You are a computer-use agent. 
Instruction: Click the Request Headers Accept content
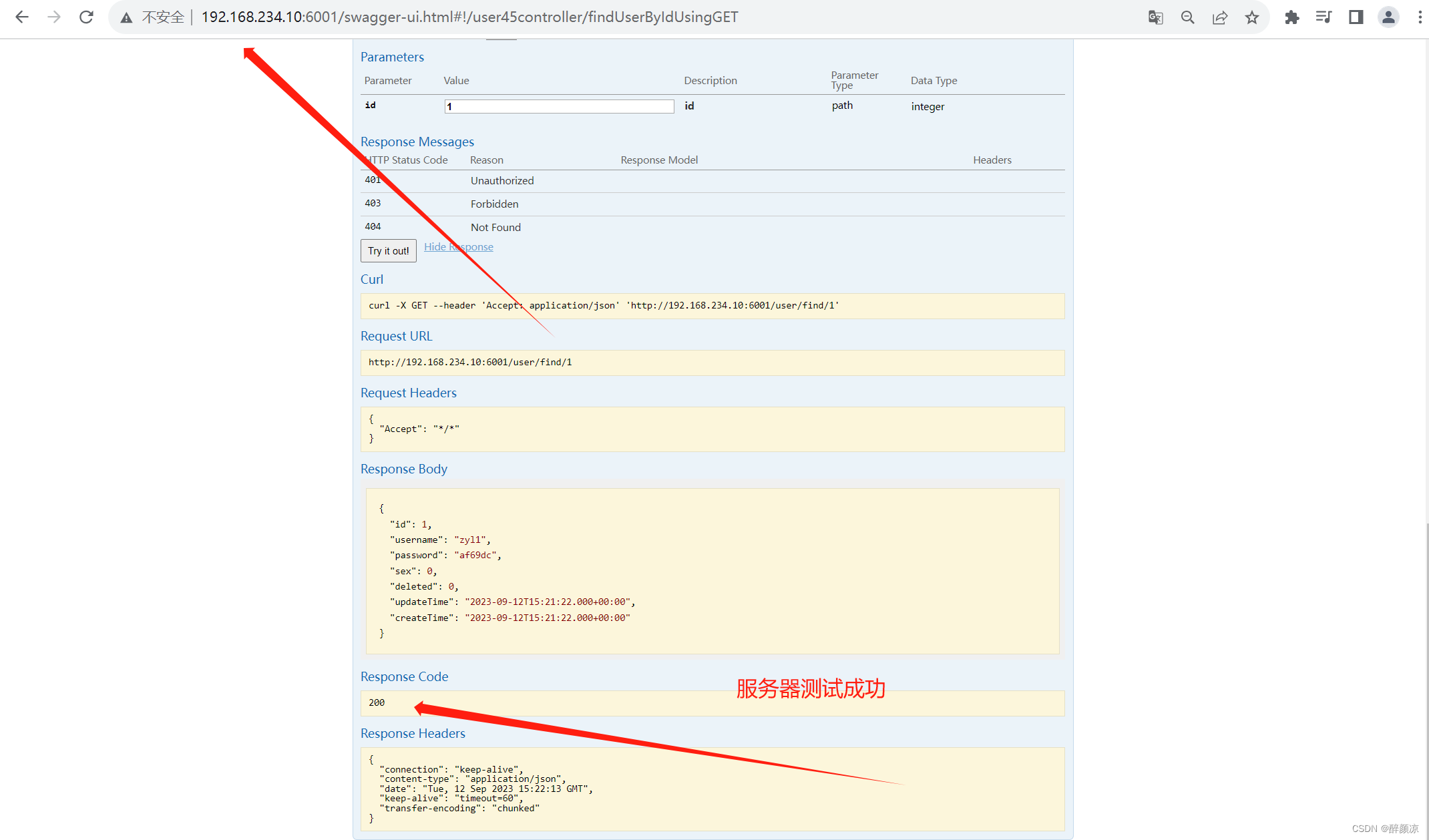pyautogui.click(x=419, y=429)
